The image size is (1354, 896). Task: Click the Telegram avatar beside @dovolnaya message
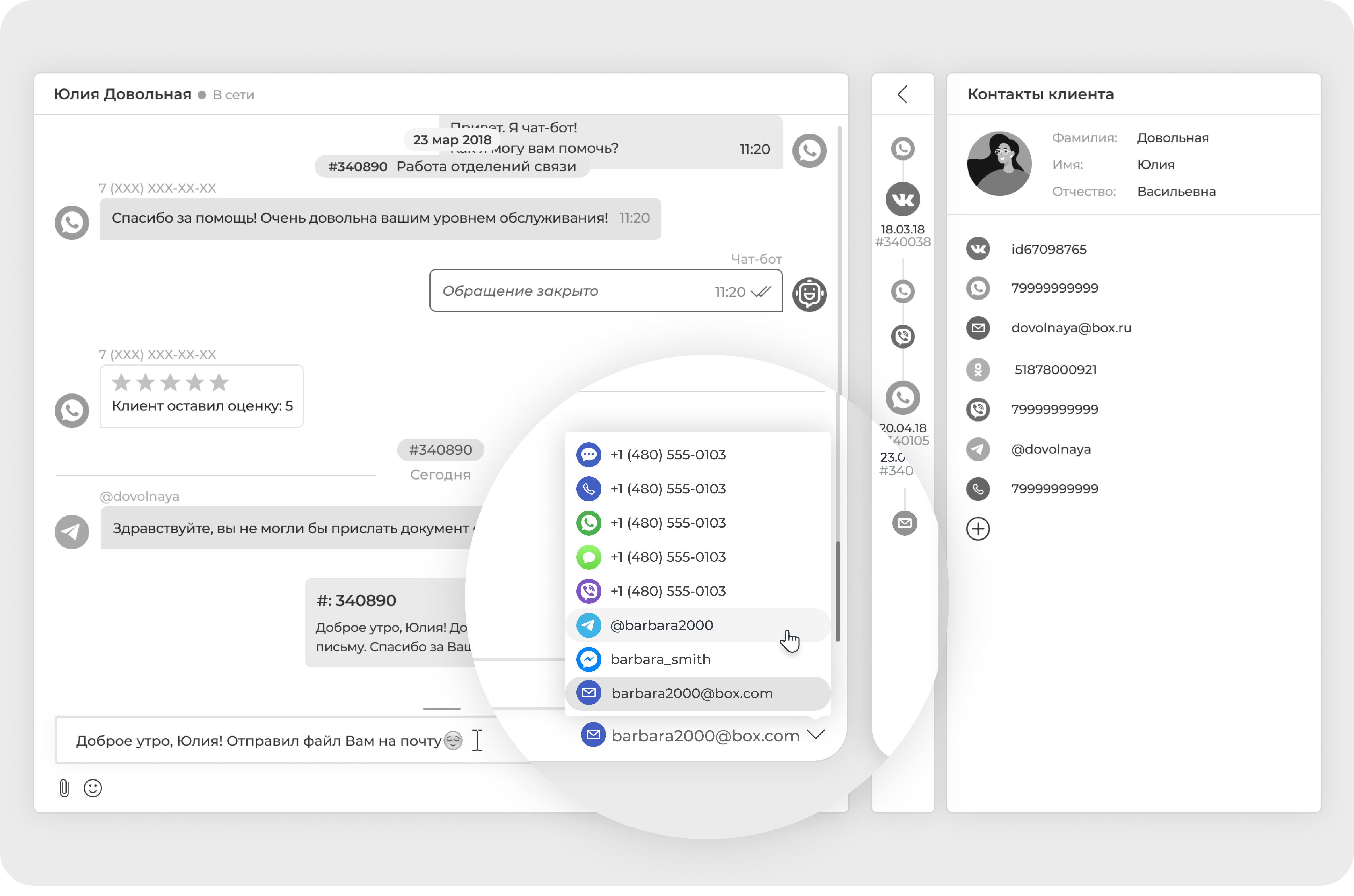[x=71, y=532]
